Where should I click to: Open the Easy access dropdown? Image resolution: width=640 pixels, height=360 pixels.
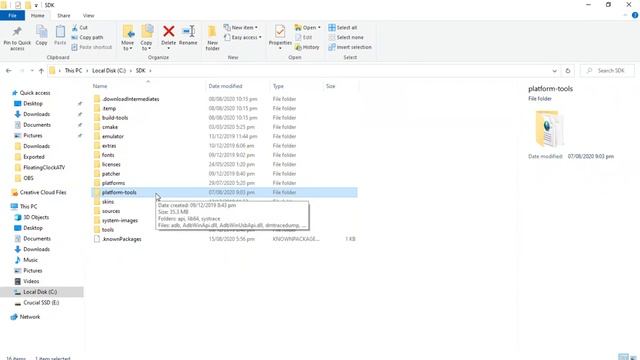pyautogui.click(x=243, y=37)
